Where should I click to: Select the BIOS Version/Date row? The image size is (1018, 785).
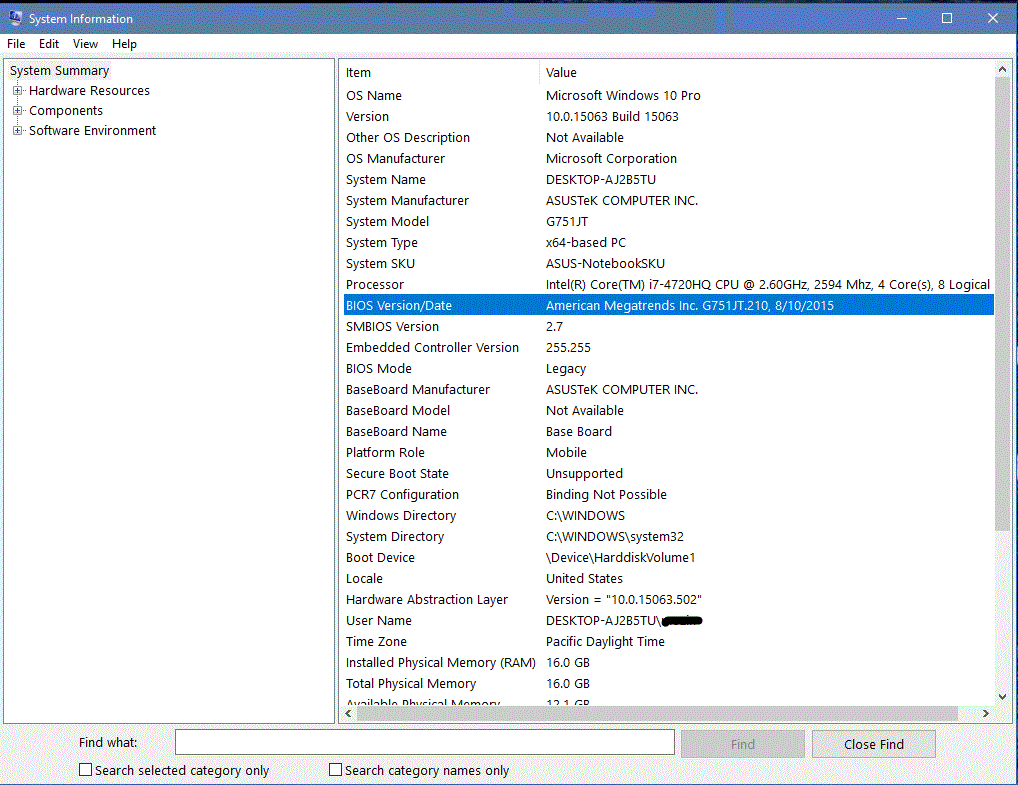coord(668,305)
